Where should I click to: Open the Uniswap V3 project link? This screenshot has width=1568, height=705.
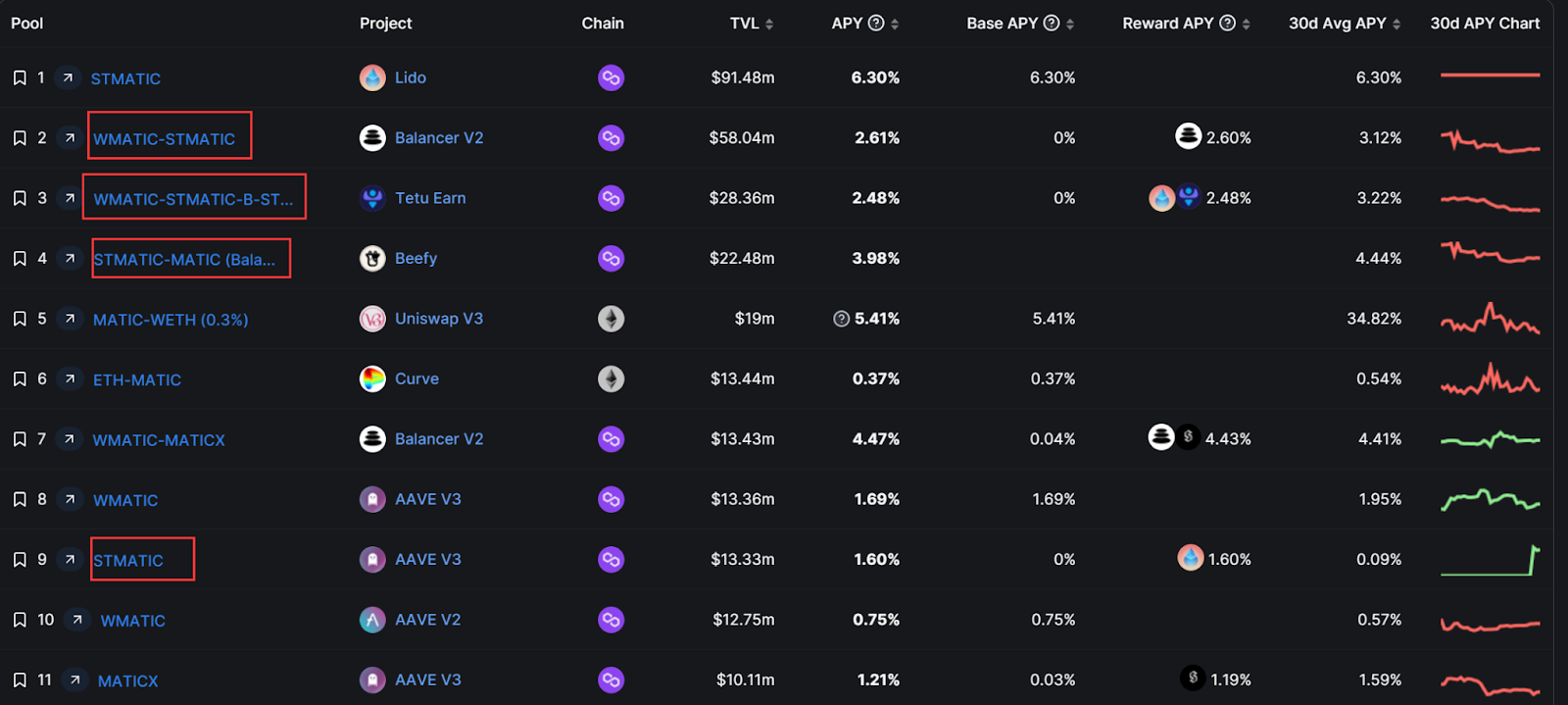click(439, 319)
